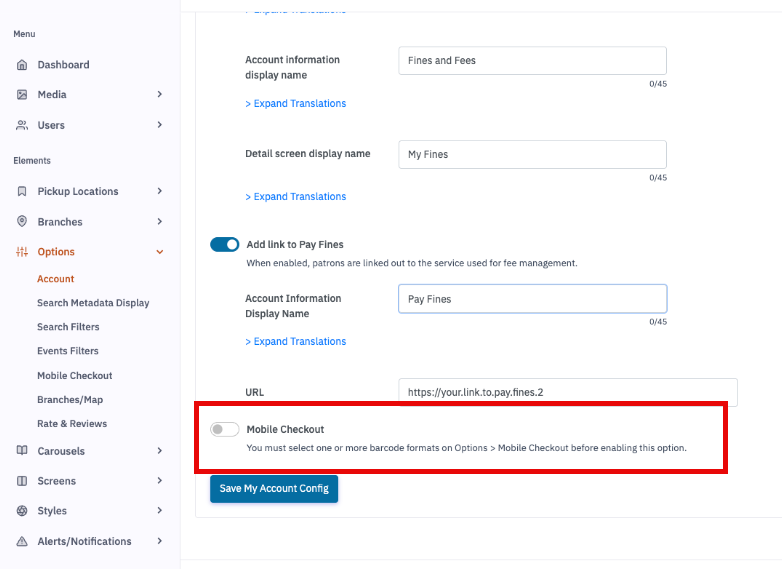Click the URL input field
The height and width of the screenshot is (569, 782).
point(567,393)
